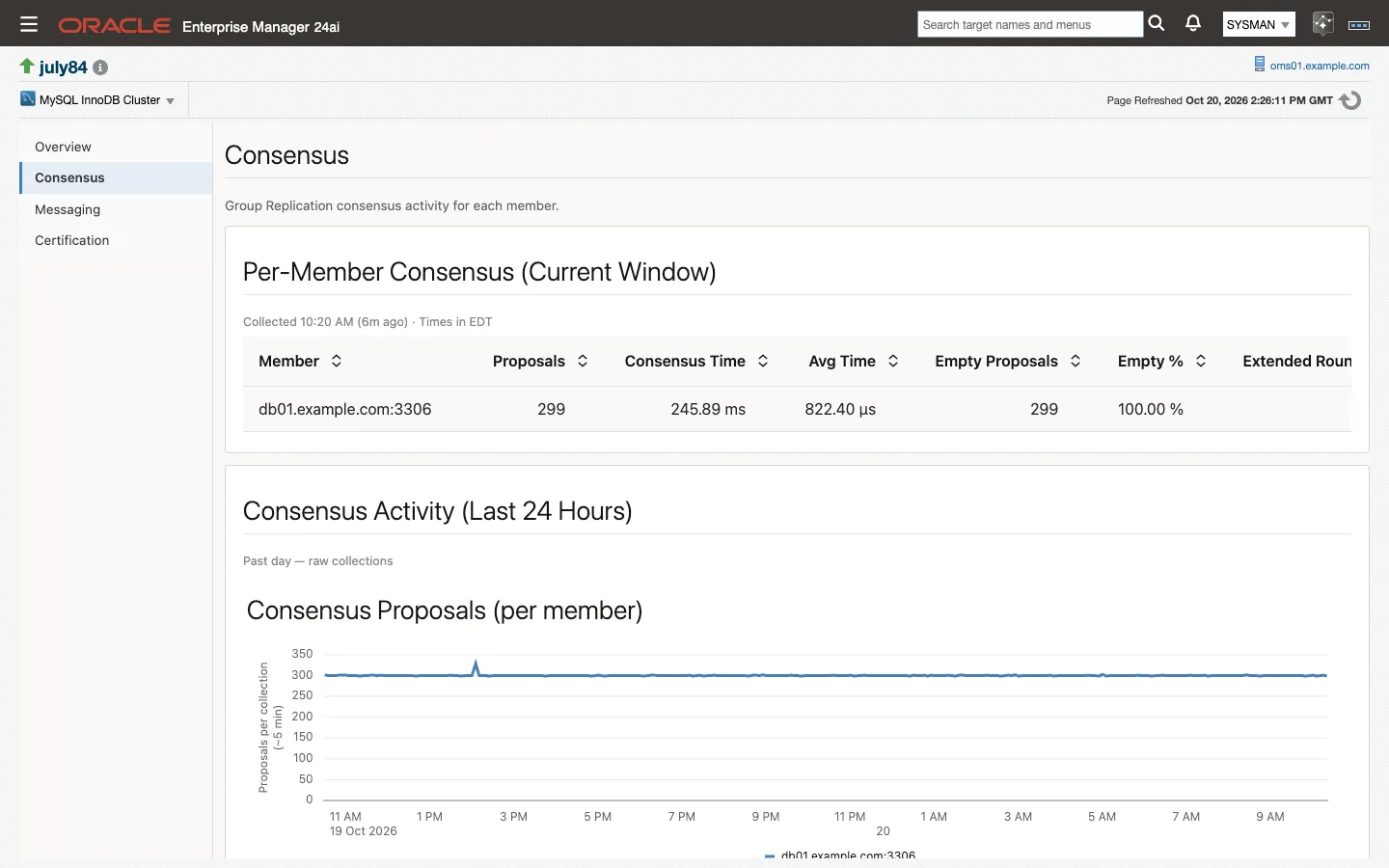Open the AI assistant sparkle icon
The width and height of the screenshot is (1389, 868).
point(1322,24)
